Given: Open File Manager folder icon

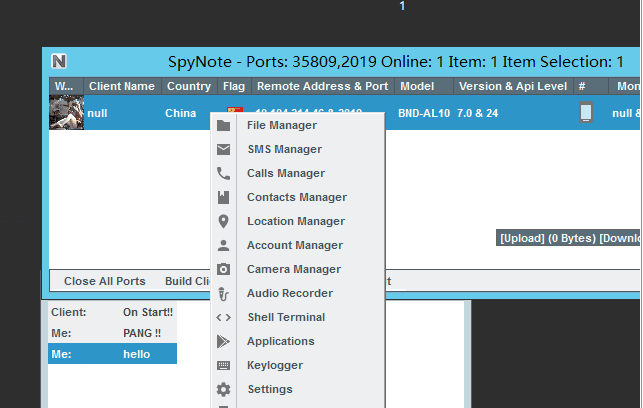Looking at the screenshot, I should point(223,125).
